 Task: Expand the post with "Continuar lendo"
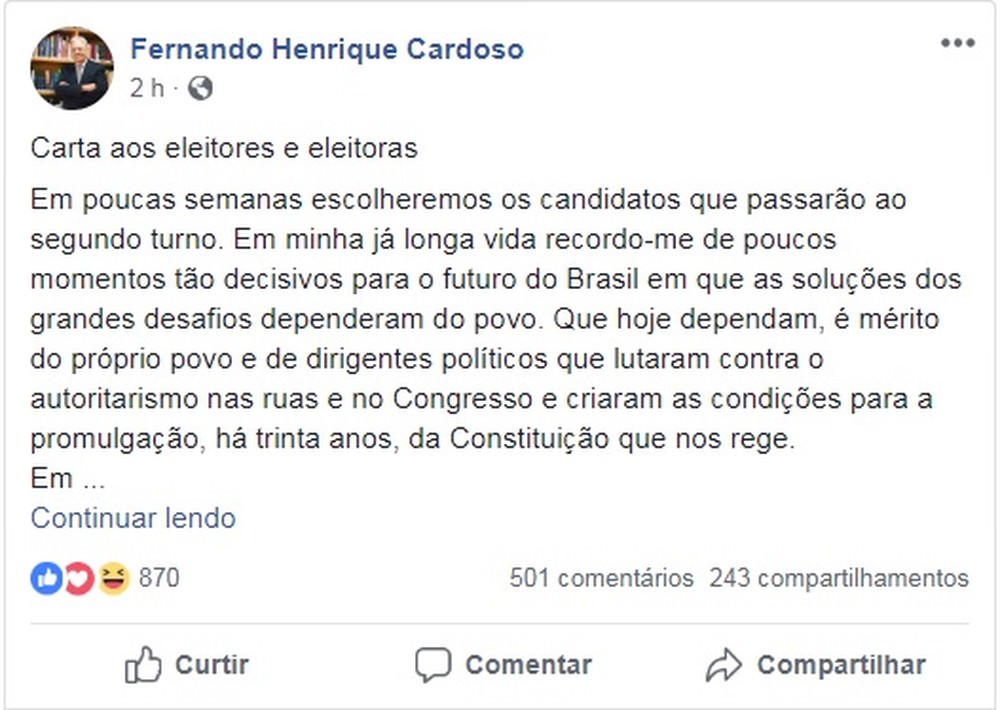coord(133,518)
